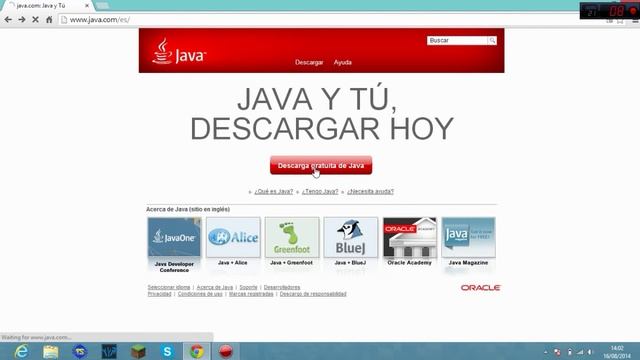Open the Greenfoot thumbnail
This screenshot has width=640, height=360.
(292, 237)
